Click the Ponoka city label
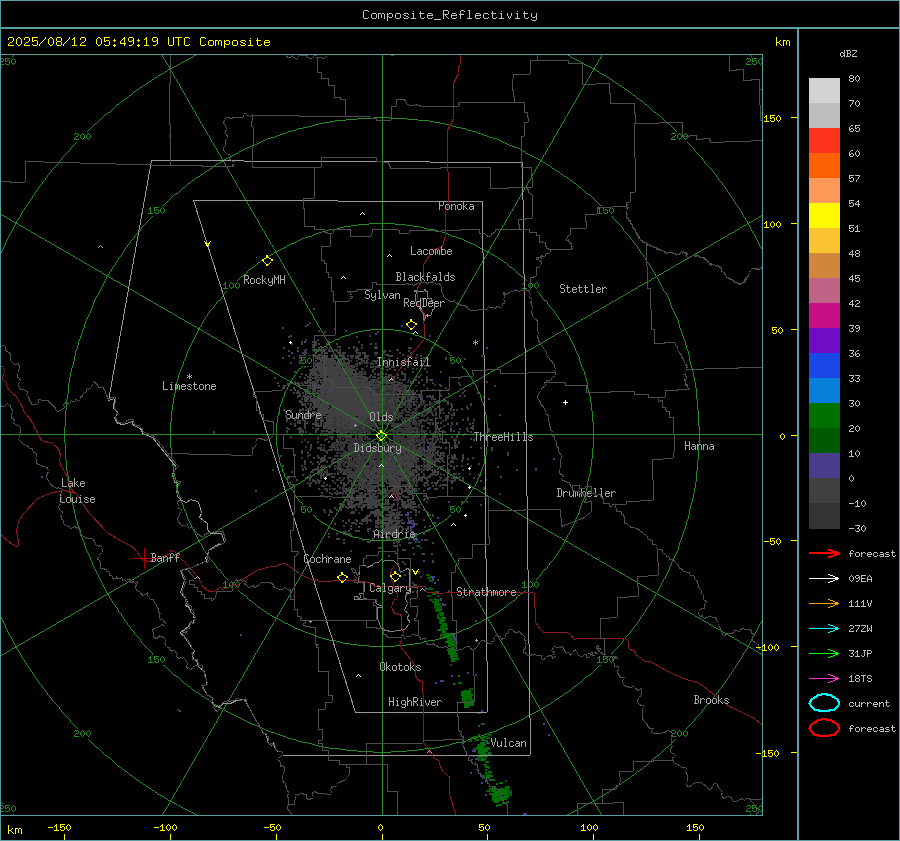Screen dimensions: 900x841 pyautogui.click(x=456, y=206)
